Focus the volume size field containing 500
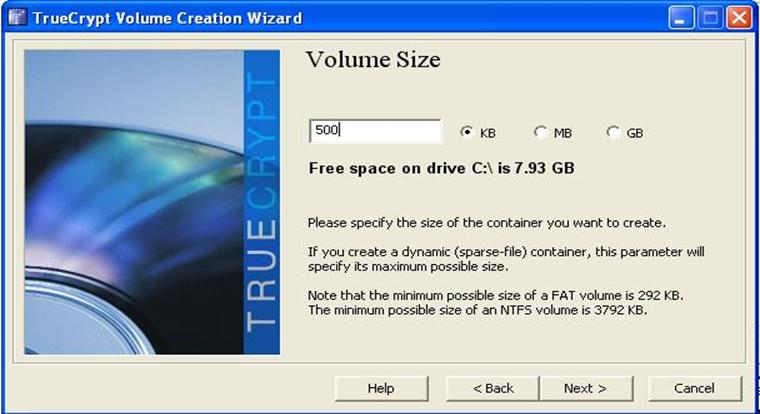This screenshot has width=760, height=414. pos(375,130)
